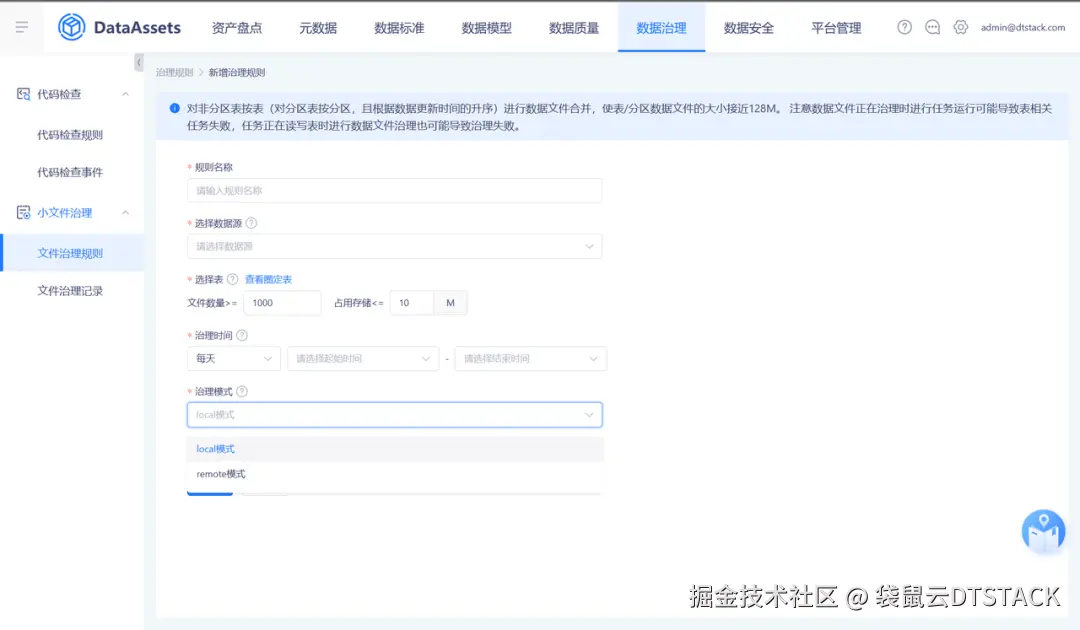The height and width of the screenshot is (630, 1080).
Task: Choose the remote模式 option
Action: [395, 474]
